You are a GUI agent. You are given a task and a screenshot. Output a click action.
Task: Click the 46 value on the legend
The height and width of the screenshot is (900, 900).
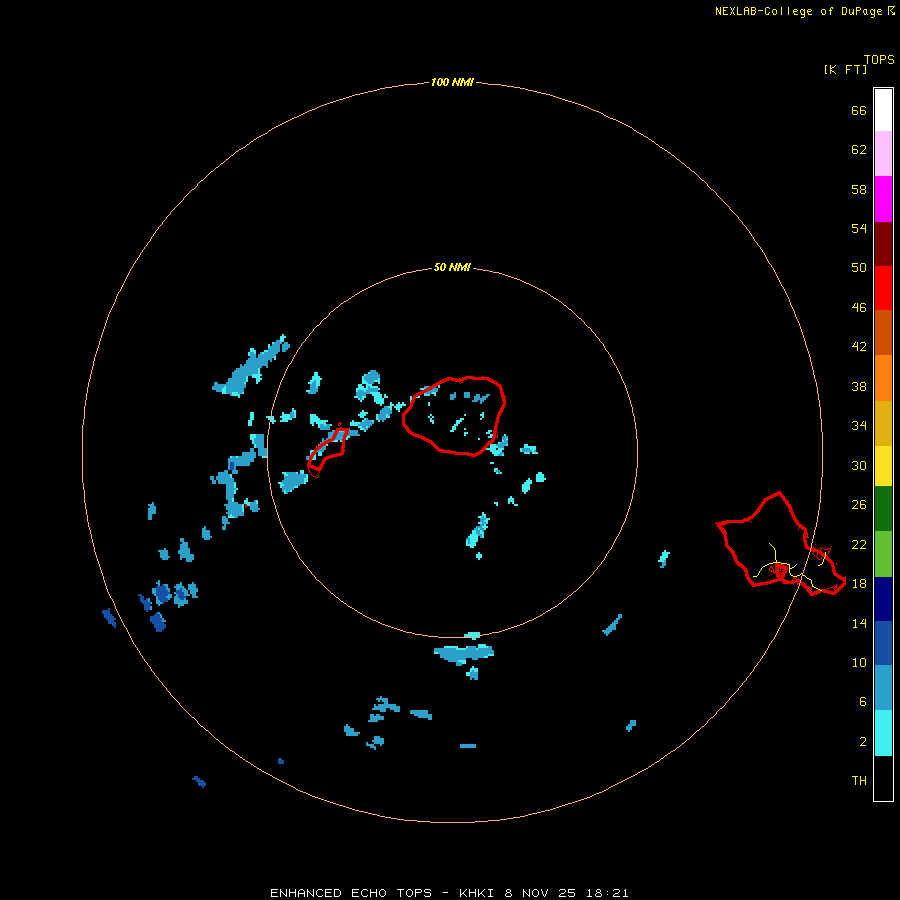click(859, 308)
